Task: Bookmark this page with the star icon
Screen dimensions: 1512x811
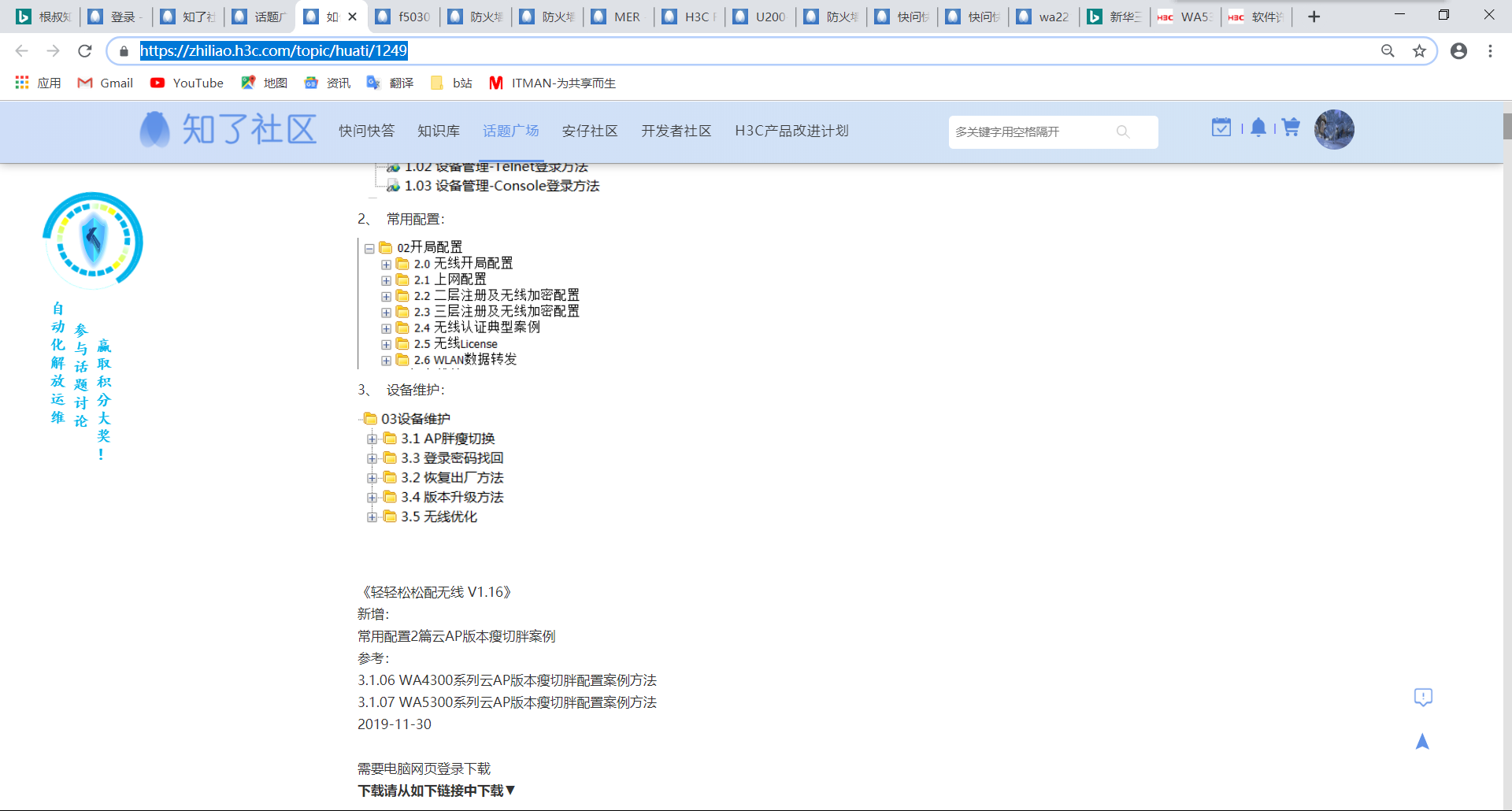Action: coord(1419,51)
